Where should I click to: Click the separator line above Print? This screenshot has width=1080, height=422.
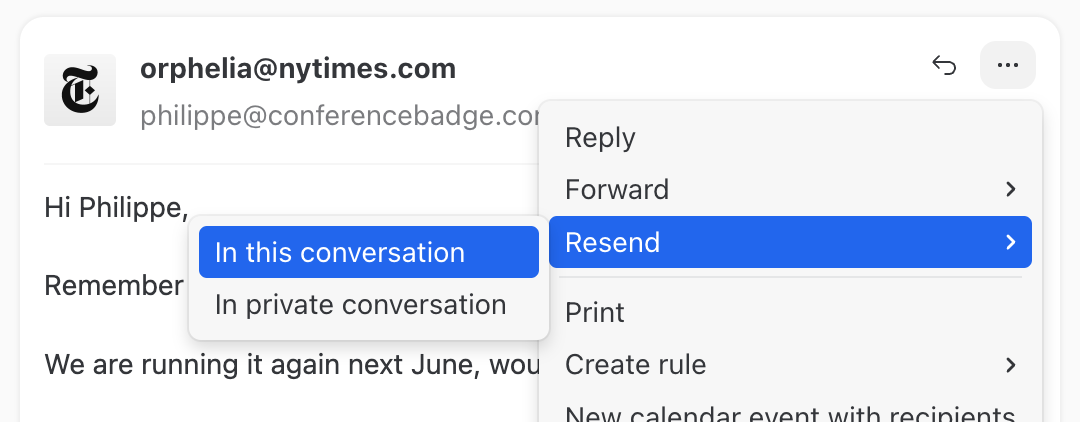(790, 278)
